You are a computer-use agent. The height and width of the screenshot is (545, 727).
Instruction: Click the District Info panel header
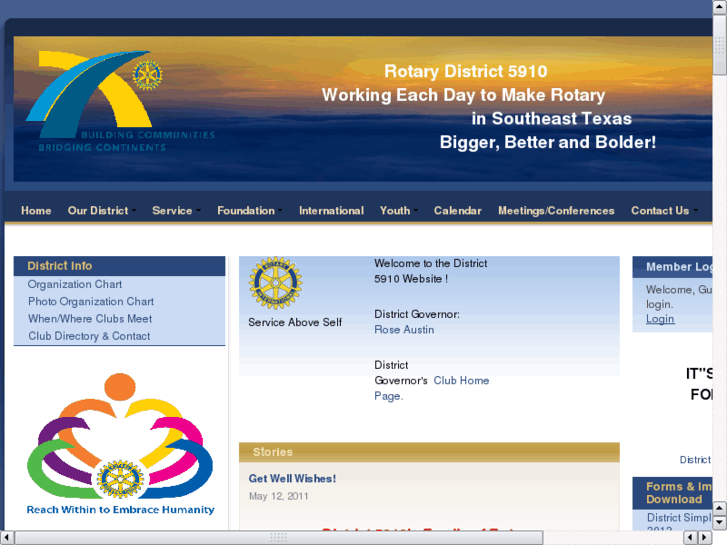click(120, 266)
